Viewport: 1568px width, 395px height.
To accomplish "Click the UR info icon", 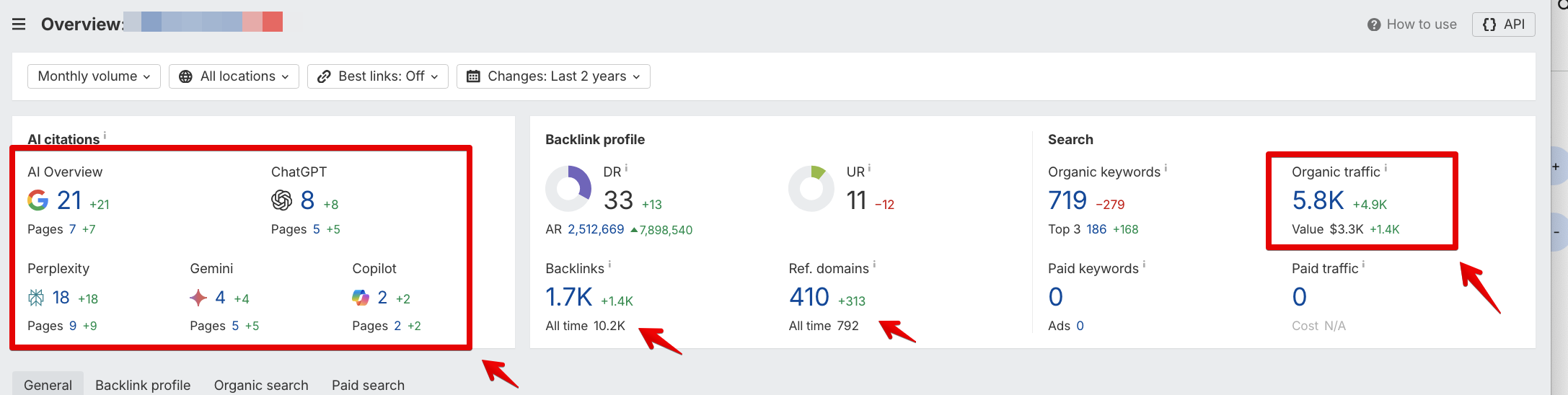I will point(869,169).
